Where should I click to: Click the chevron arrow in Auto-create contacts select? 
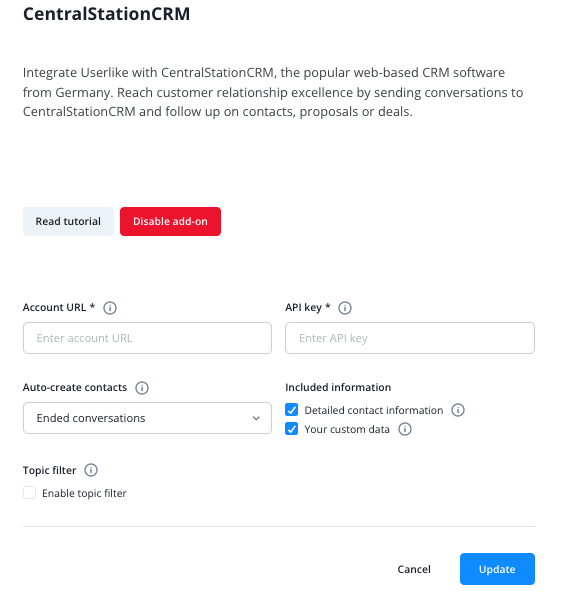click(x=256, y=418)
